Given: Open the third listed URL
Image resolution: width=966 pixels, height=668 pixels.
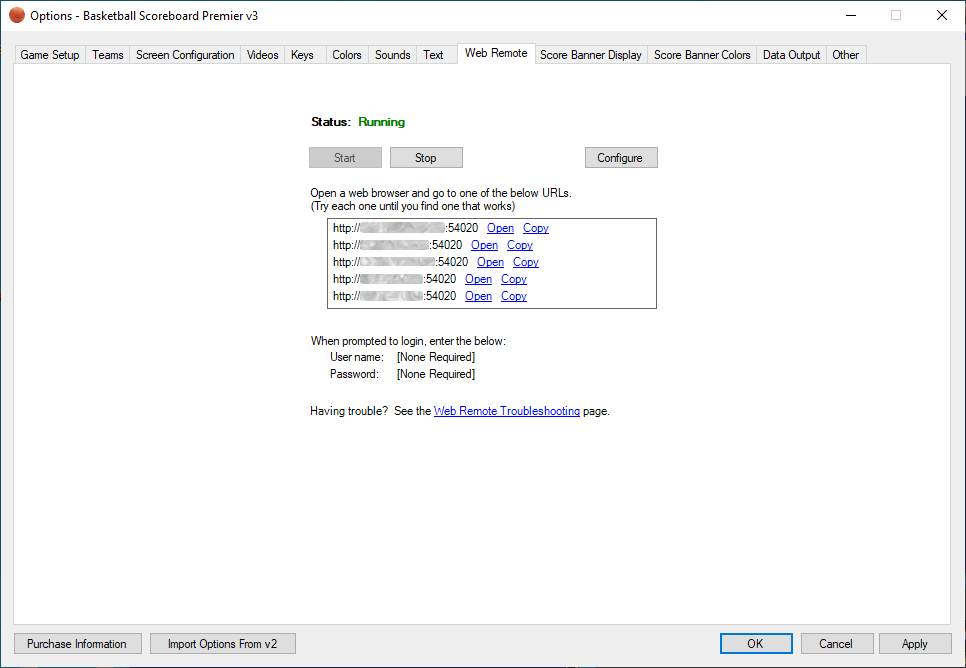Looking at the screenshot, I should (490, 262).
